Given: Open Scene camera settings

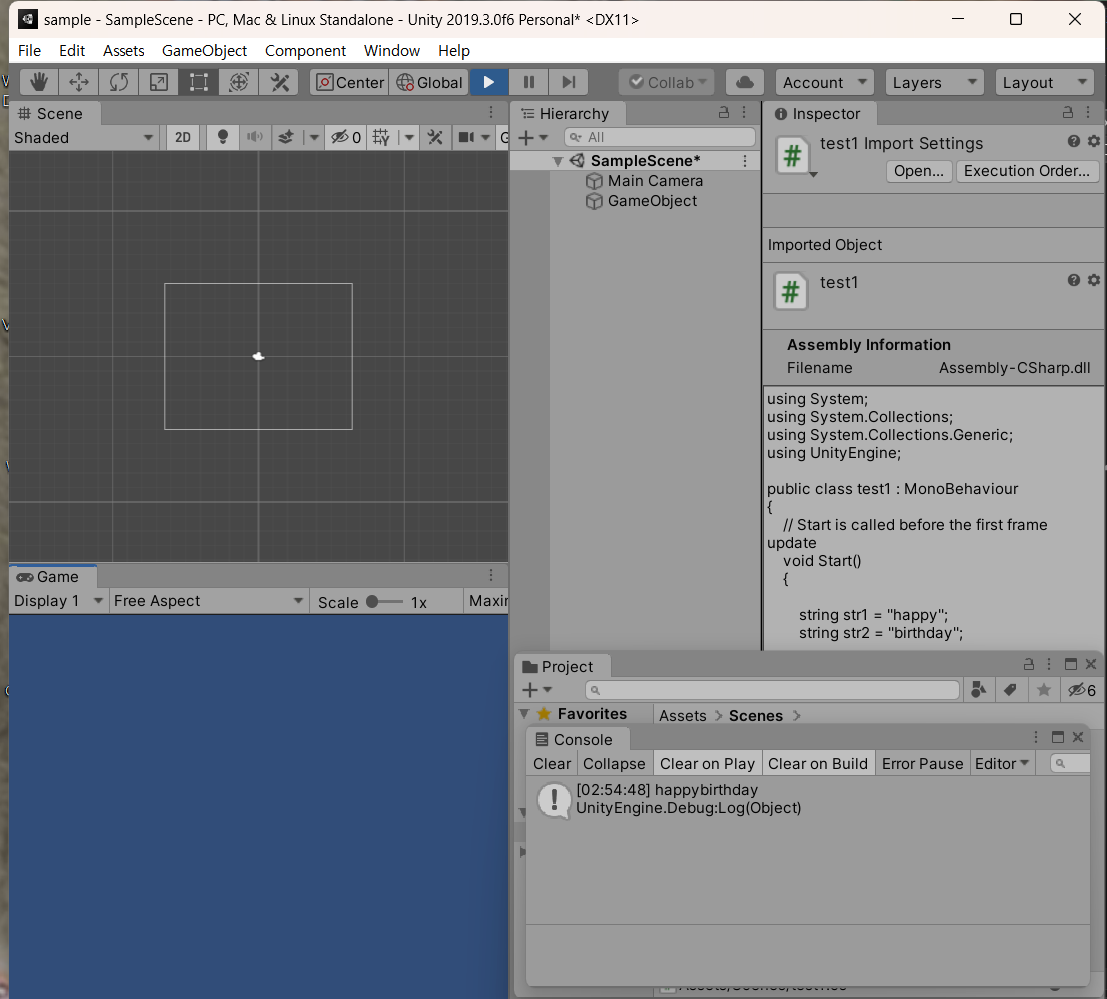Looking at the screenshot, I should point(466,137).
